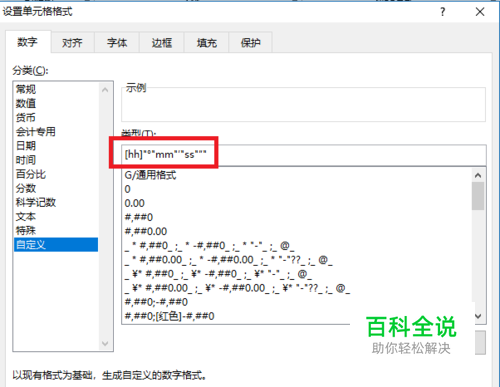Go to the 填充 tab
The width and height of the screenshot is (500, 387).
[206, 43]
